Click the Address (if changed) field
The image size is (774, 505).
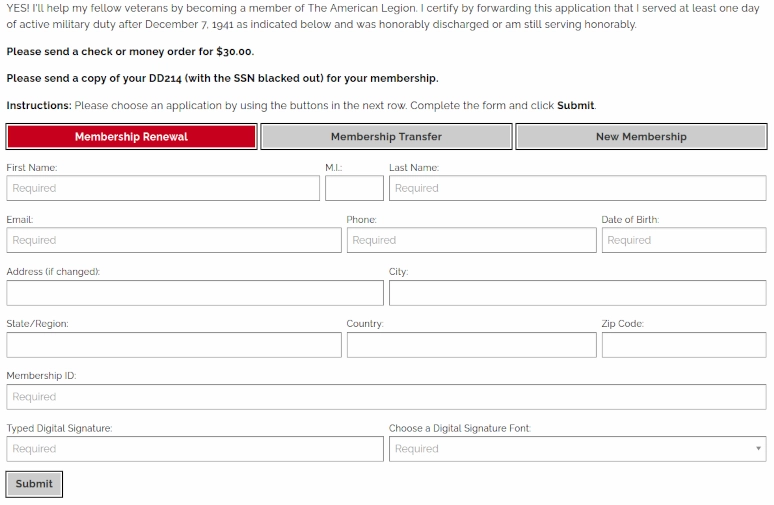tap(195, 293)
